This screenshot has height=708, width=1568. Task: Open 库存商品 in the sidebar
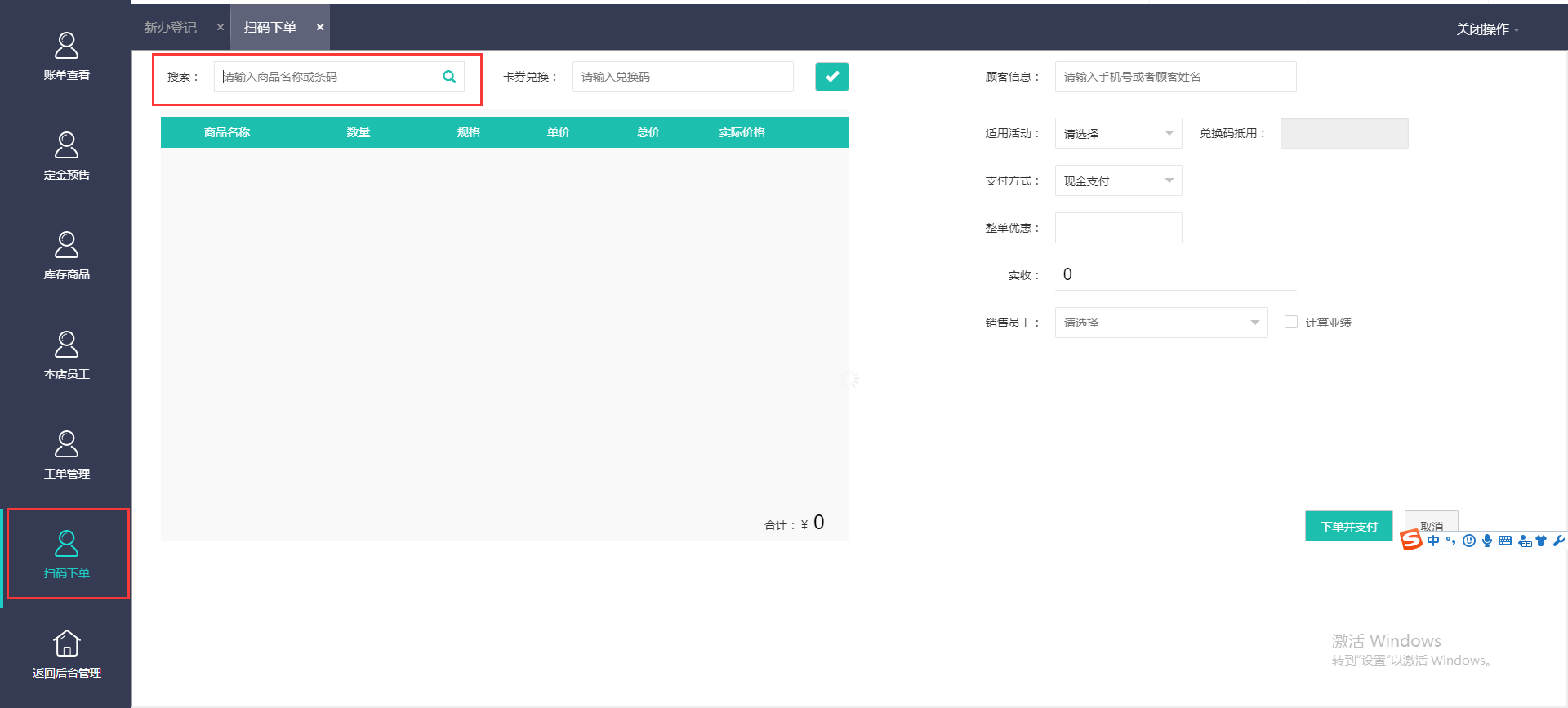66,256
